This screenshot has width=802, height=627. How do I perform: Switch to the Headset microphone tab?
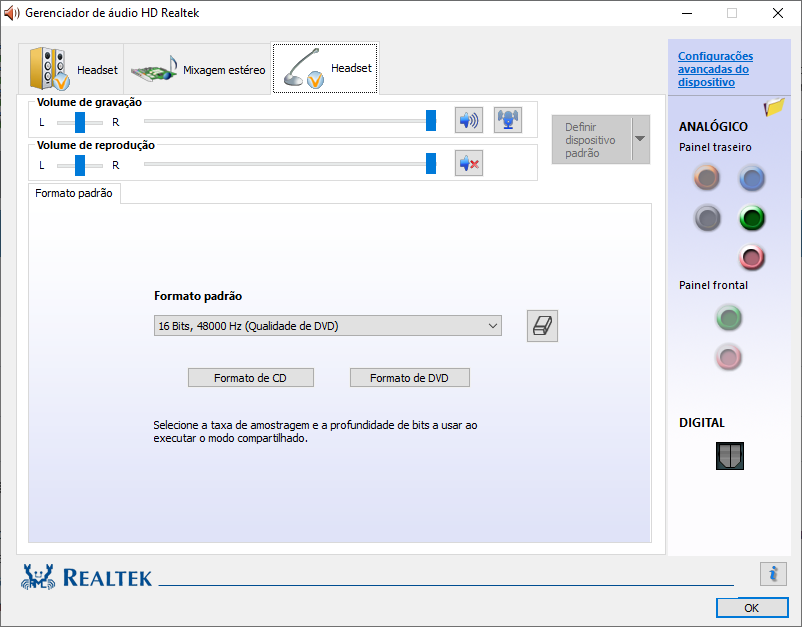coord(325,68)
